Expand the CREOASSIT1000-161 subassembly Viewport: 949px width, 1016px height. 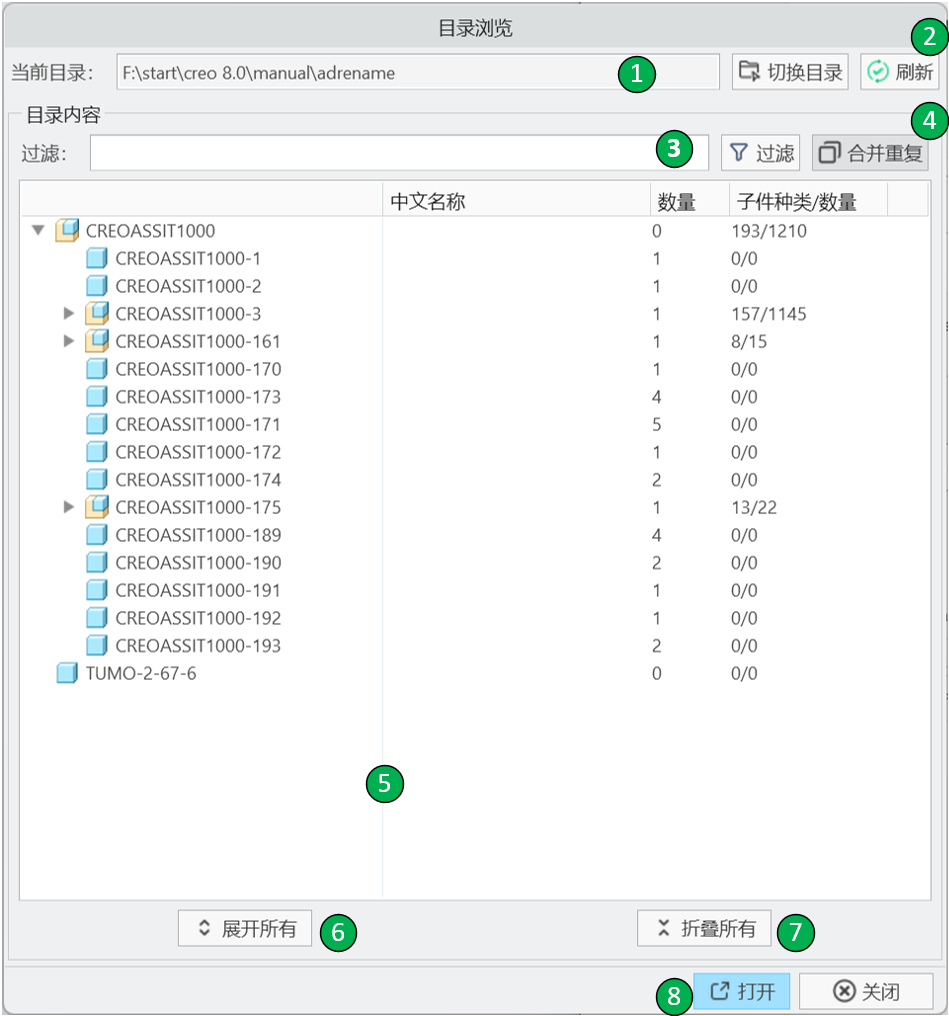point(69,342)
